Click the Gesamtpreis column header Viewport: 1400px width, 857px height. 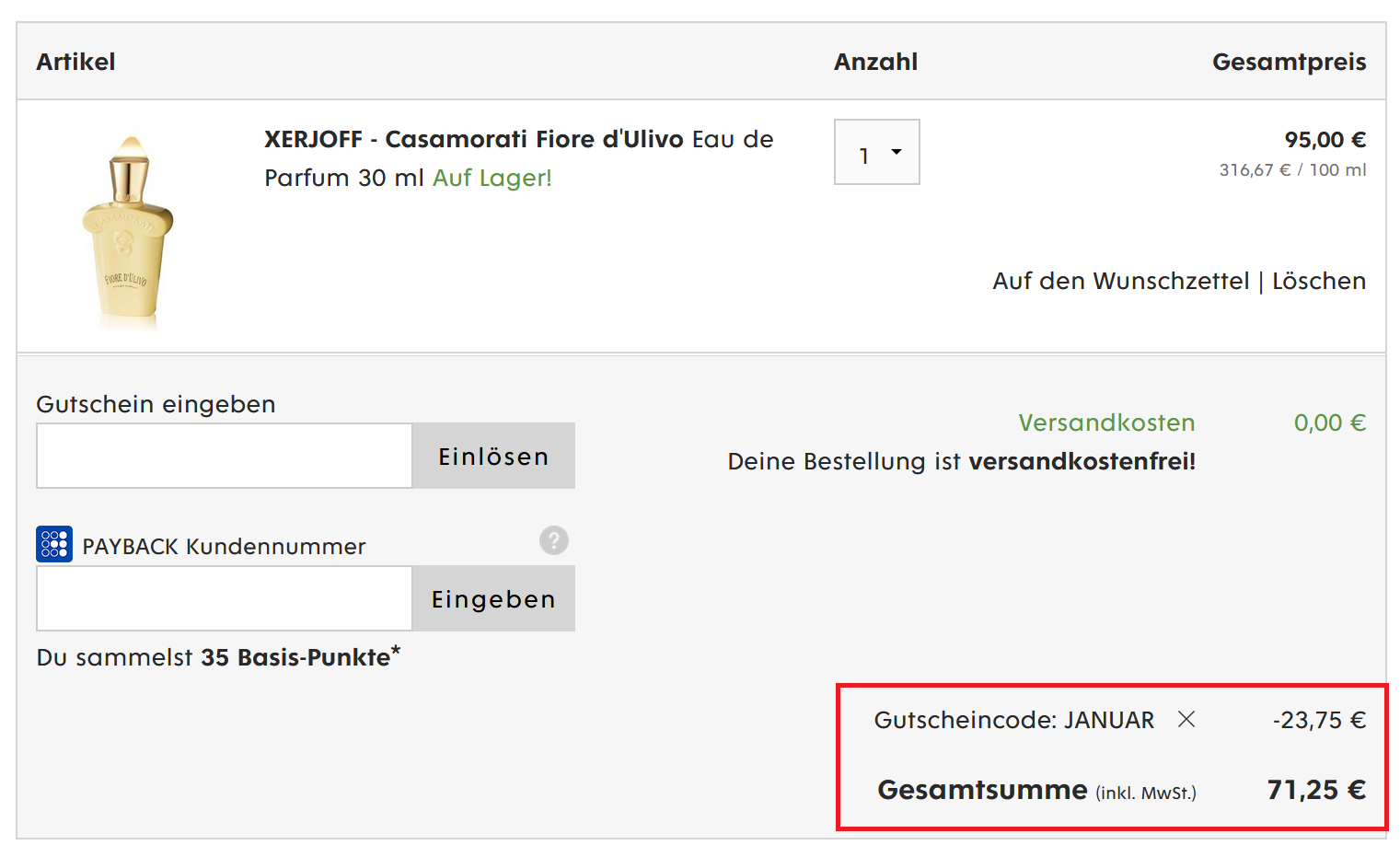(x=1289, y=62)
